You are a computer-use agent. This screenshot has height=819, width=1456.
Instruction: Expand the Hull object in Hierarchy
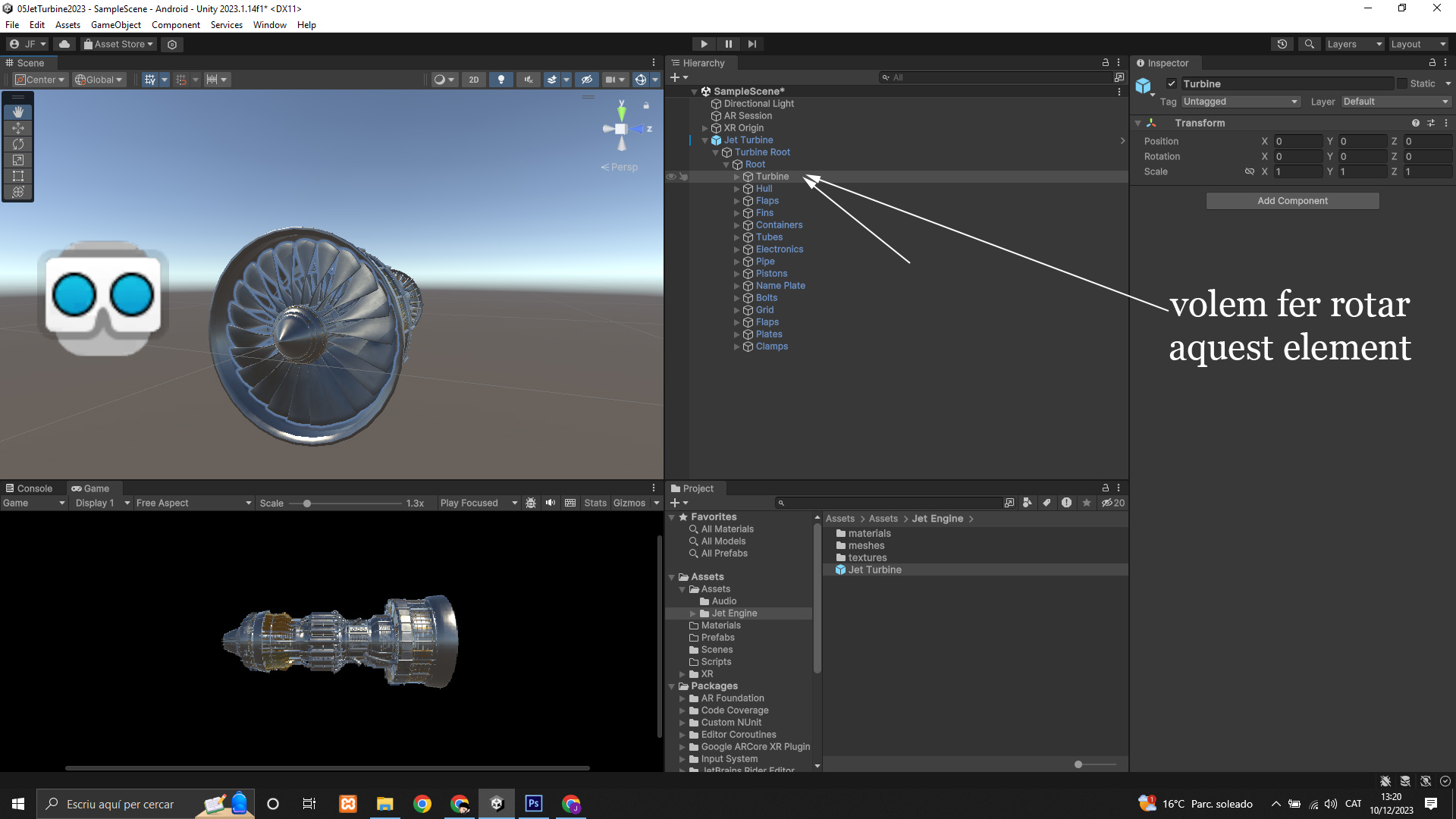pos(736,189)
